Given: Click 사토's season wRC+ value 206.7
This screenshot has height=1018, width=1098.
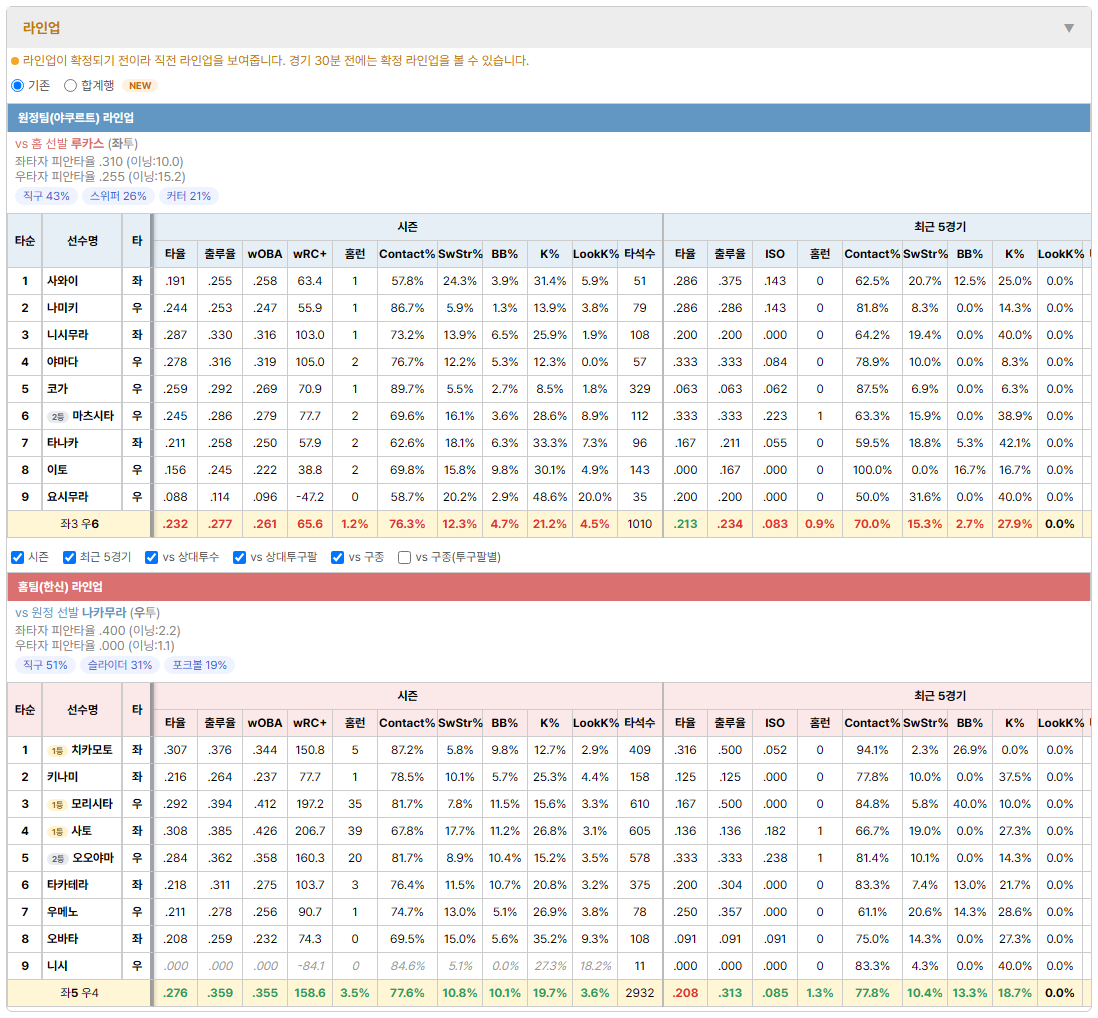Looking at the screenshot, I should coord(310,831).
